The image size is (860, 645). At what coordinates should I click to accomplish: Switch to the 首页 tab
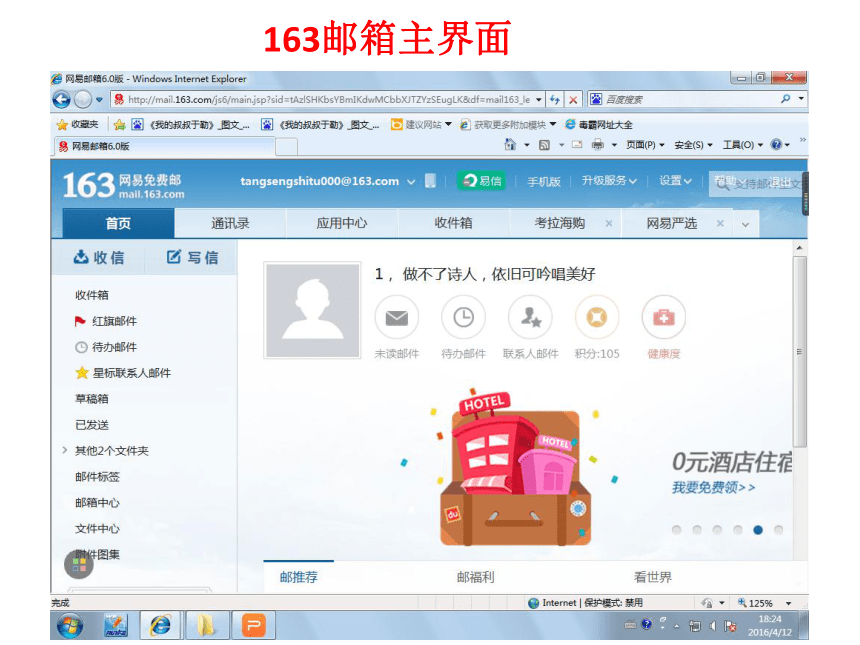pyautogui.click(x=118, y=223)
